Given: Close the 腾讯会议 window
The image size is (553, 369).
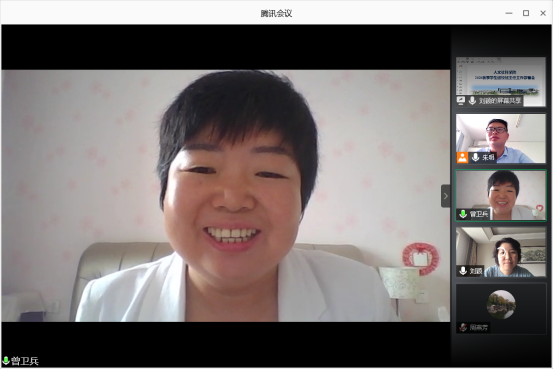Looking at the screenshot, I should 543,13.
